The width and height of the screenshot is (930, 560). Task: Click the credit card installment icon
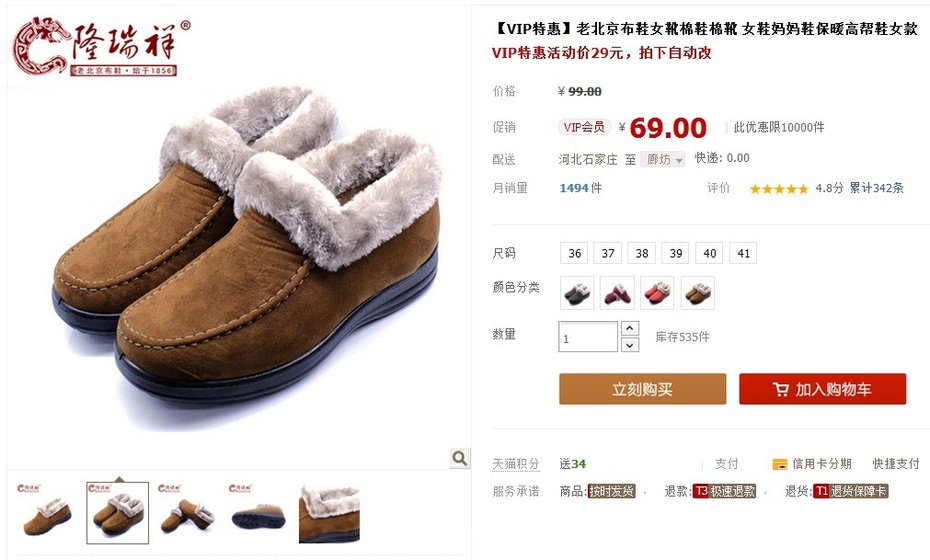(779, 464)
